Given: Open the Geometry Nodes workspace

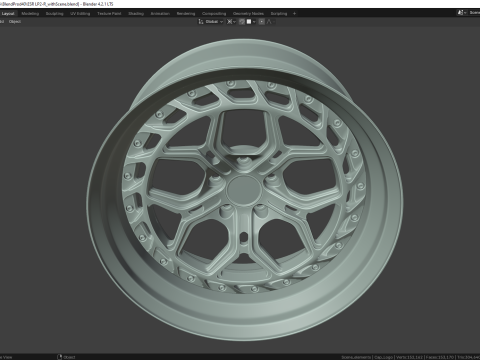Looking at the screenshot, I should click(x=248, y=14).
